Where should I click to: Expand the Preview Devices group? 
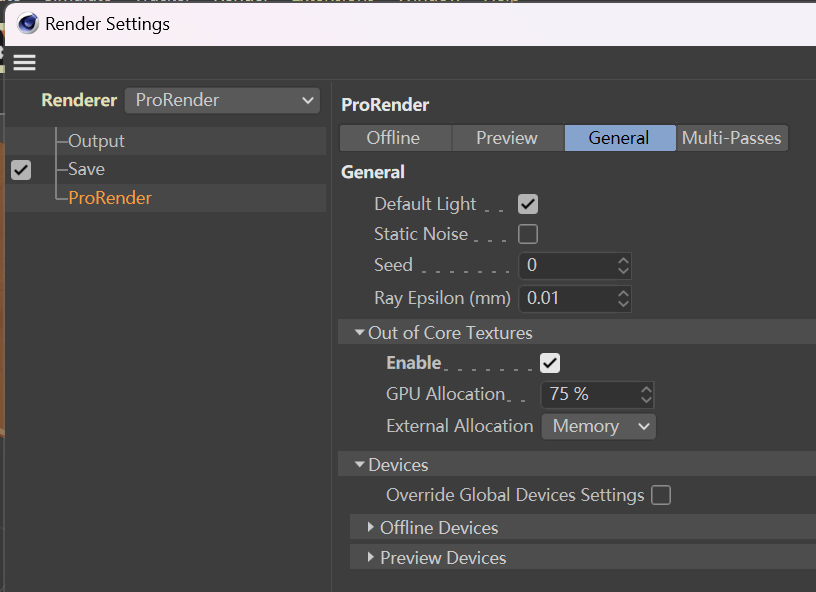(x=371, y=558)
